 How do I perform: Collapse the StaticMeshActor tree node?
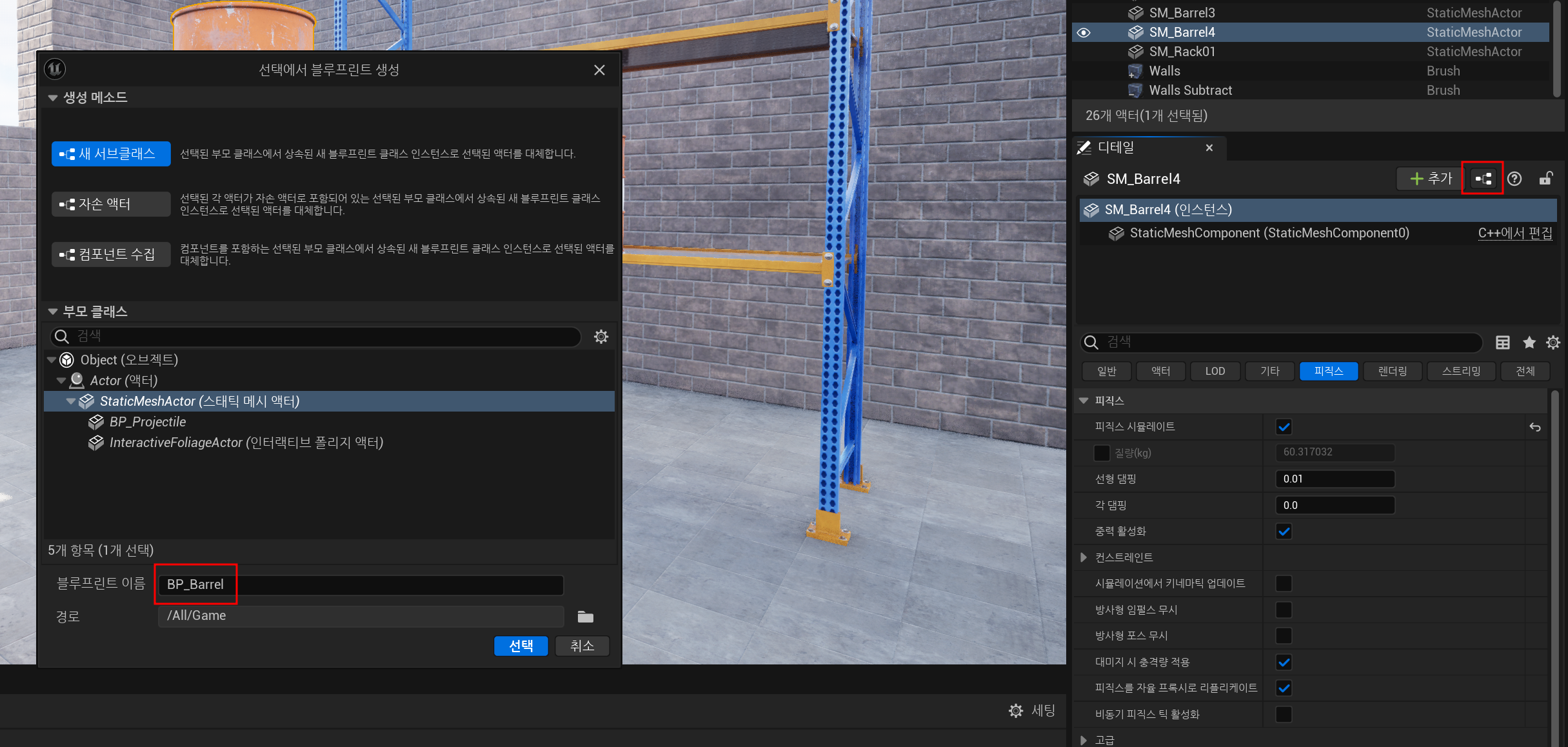point(71,401)
